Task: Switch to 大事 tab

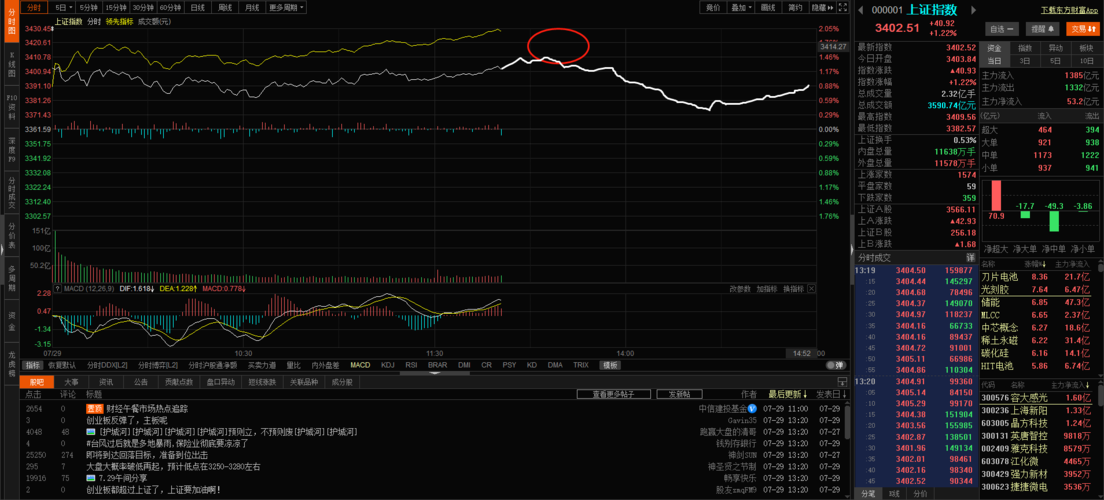Action: point(71,382)
